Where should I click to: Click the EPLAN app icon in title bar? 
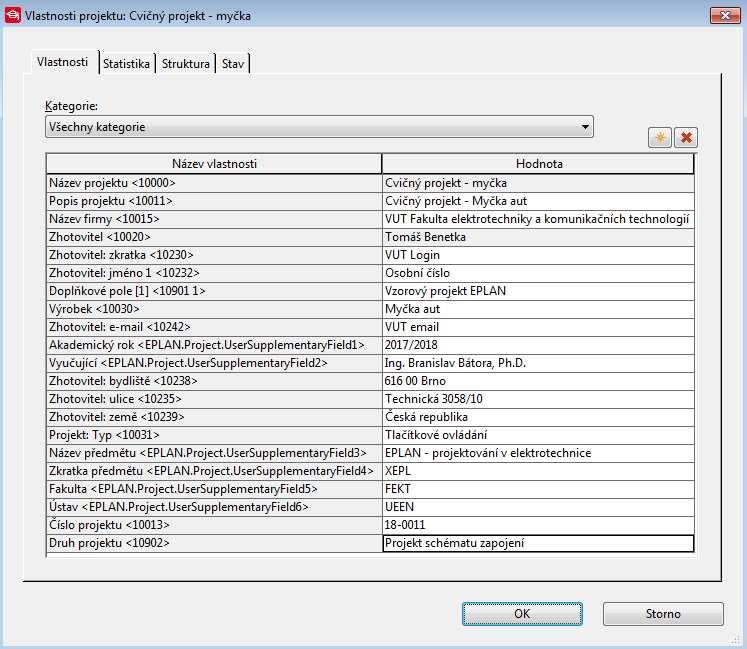pos(13,15)
